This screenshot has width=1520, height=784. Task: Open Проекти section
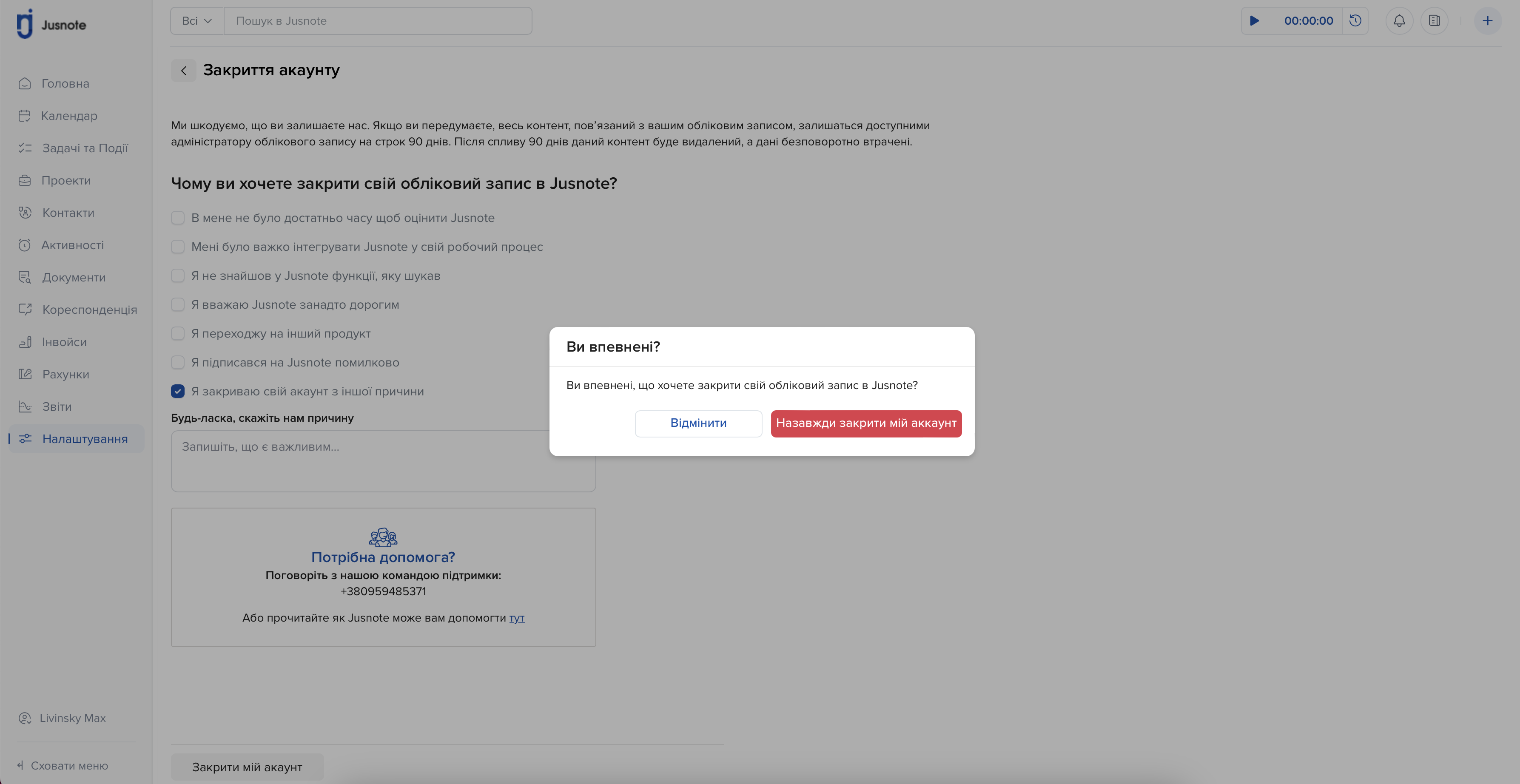(x=66, y=181)
